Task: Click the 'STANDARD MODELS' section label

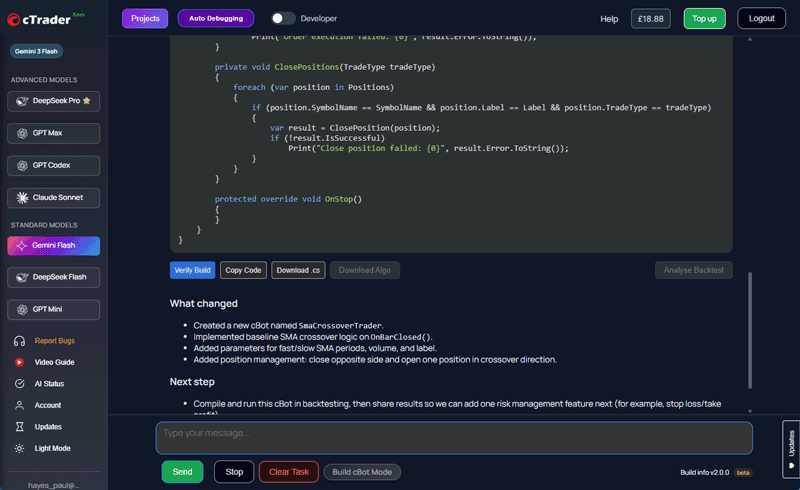Action: 44,225
